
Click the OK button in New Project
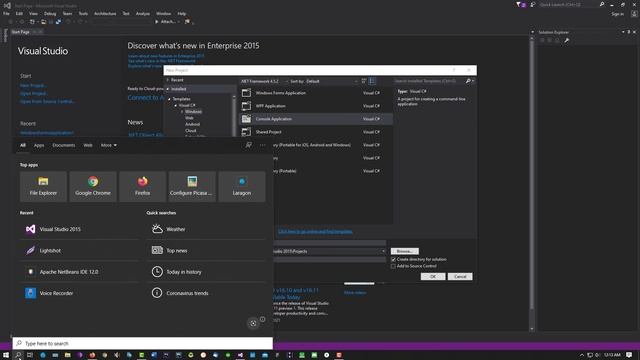(433, 276)
